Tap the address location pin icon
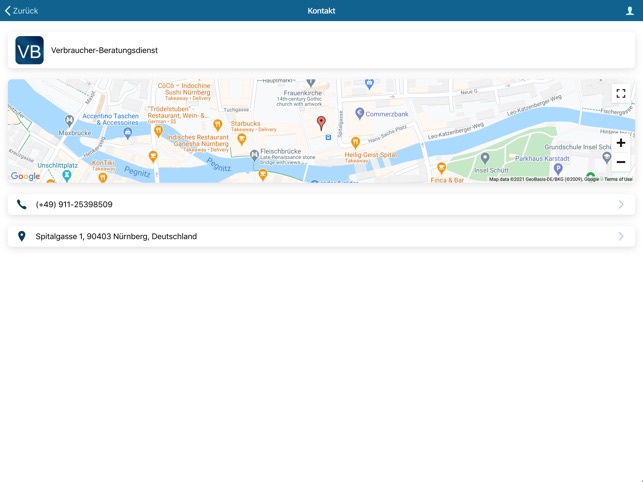643x482 pixels. click(22, 236)
